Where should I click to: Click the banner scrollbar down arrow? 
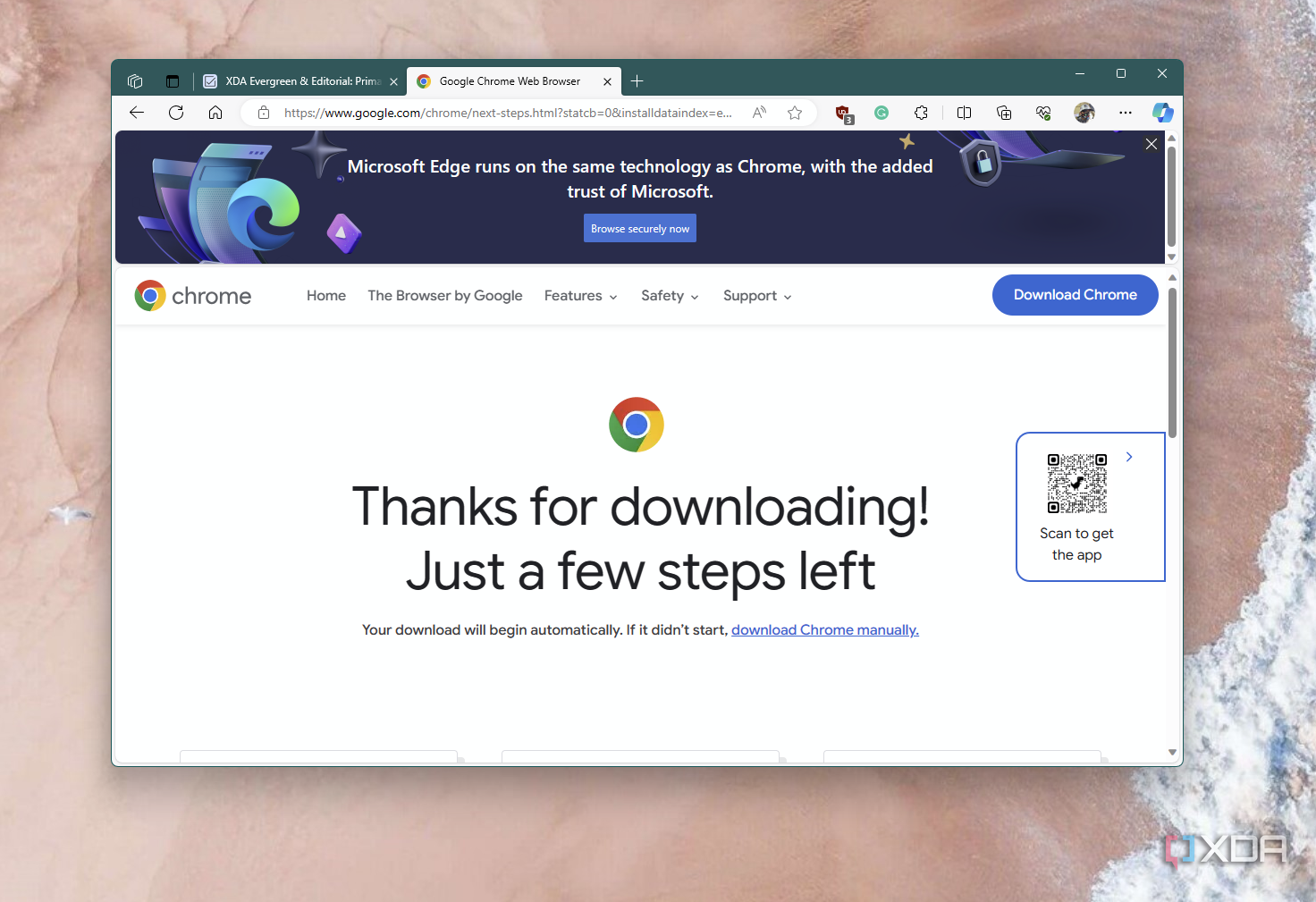pyautogui.click(x=1172, y=257)
